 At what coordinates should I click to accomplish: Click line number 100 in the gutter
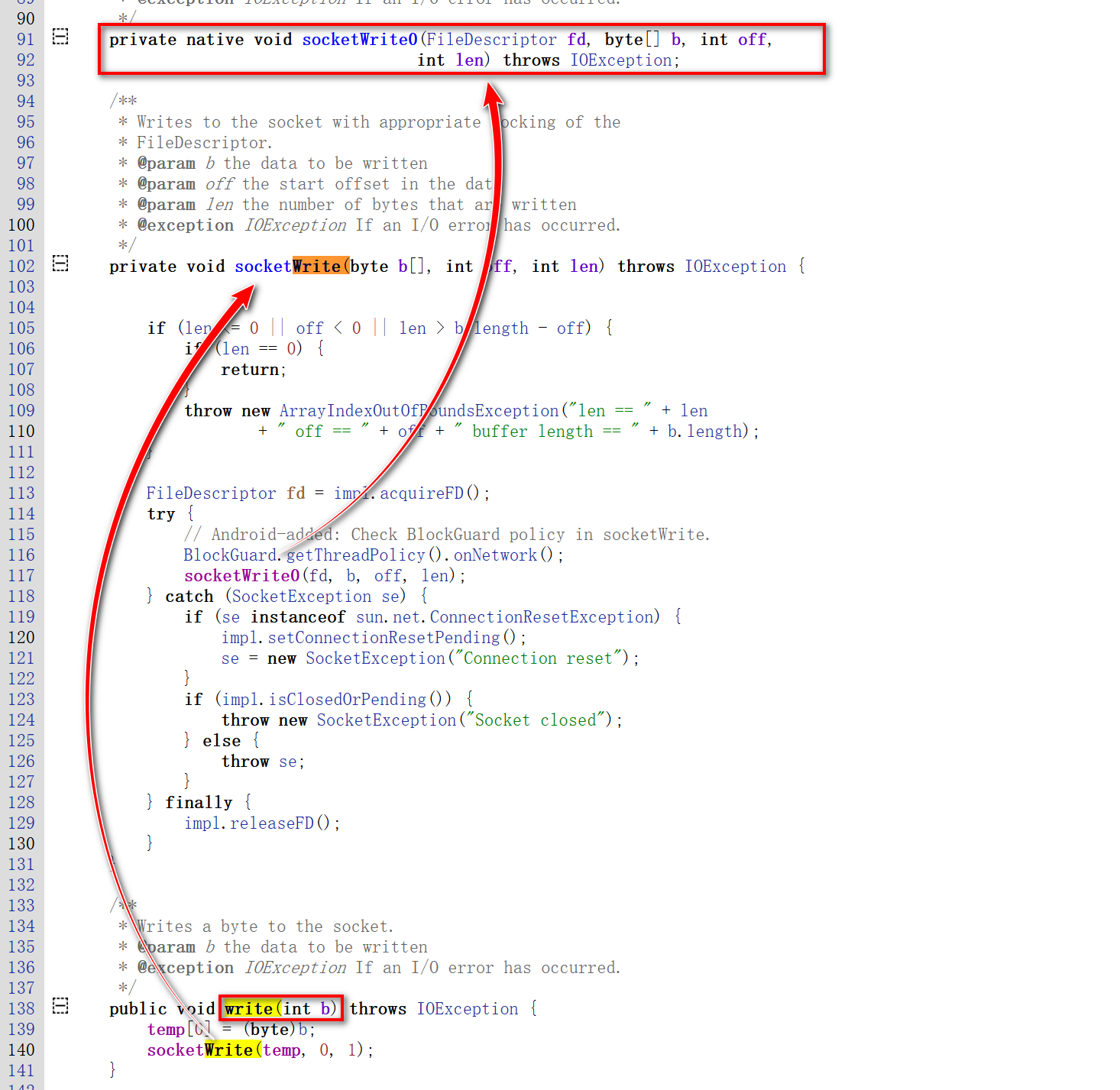click(x=21, y=225)
